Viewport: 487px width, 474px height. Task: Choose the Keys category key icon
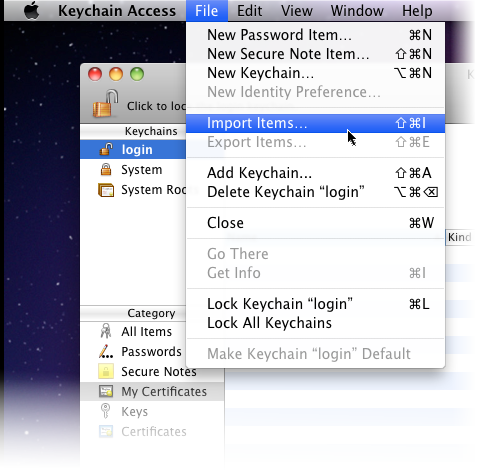coord(106,411)
